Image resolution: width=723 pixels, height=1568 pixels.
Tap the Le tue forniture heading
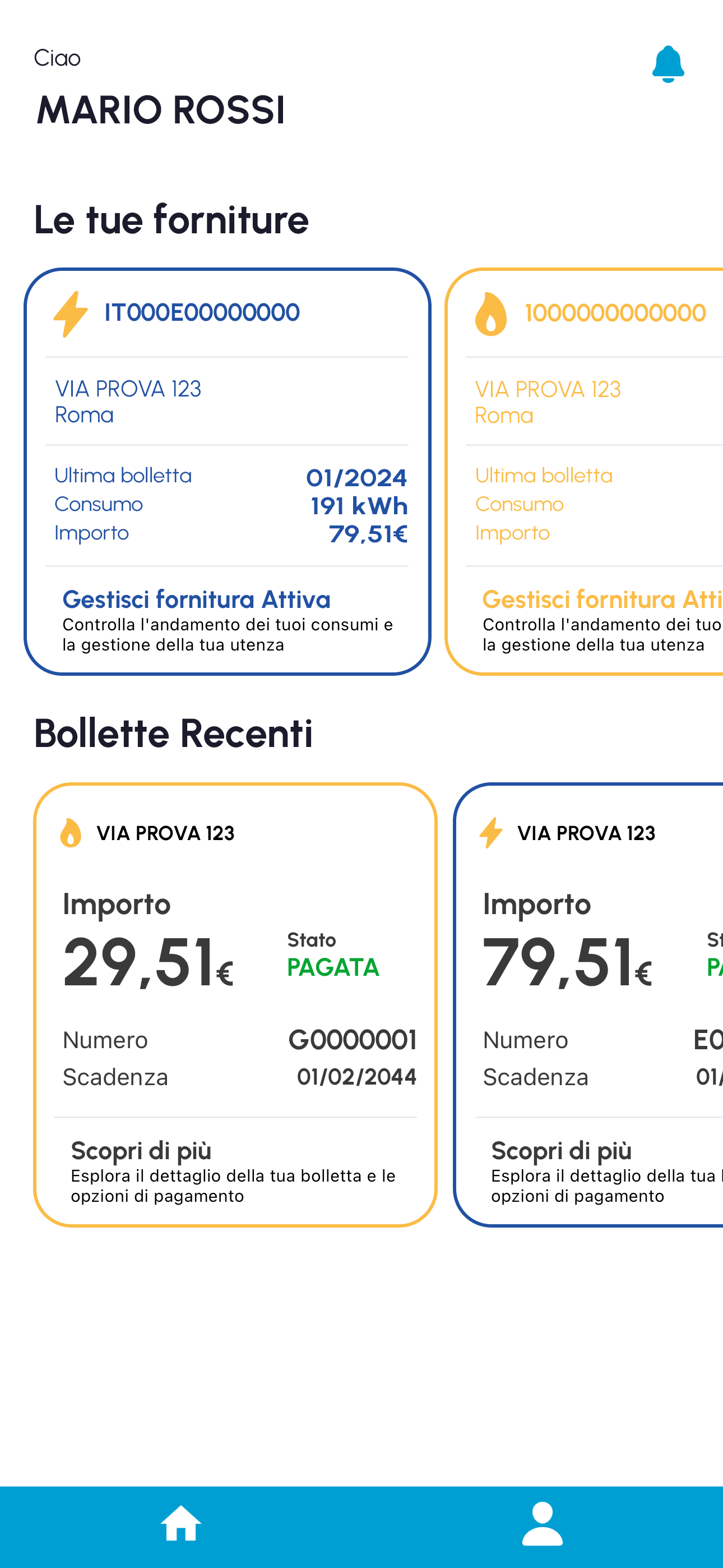tap(172, 220)
